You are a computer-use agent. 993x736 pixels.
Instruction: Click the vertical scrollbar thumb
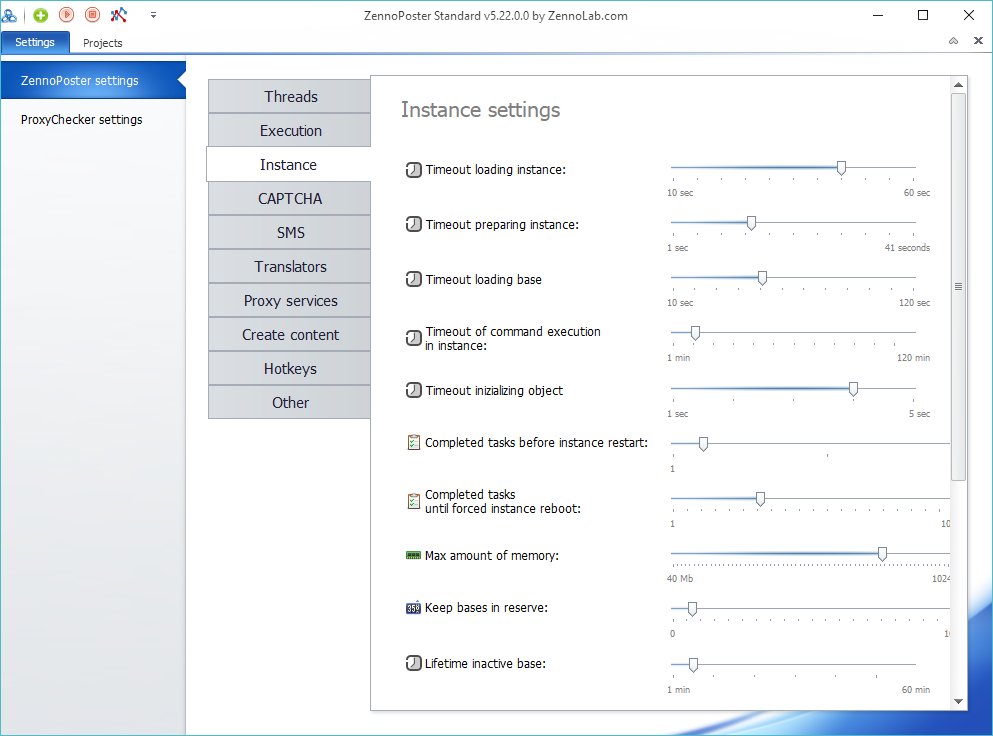958,287
